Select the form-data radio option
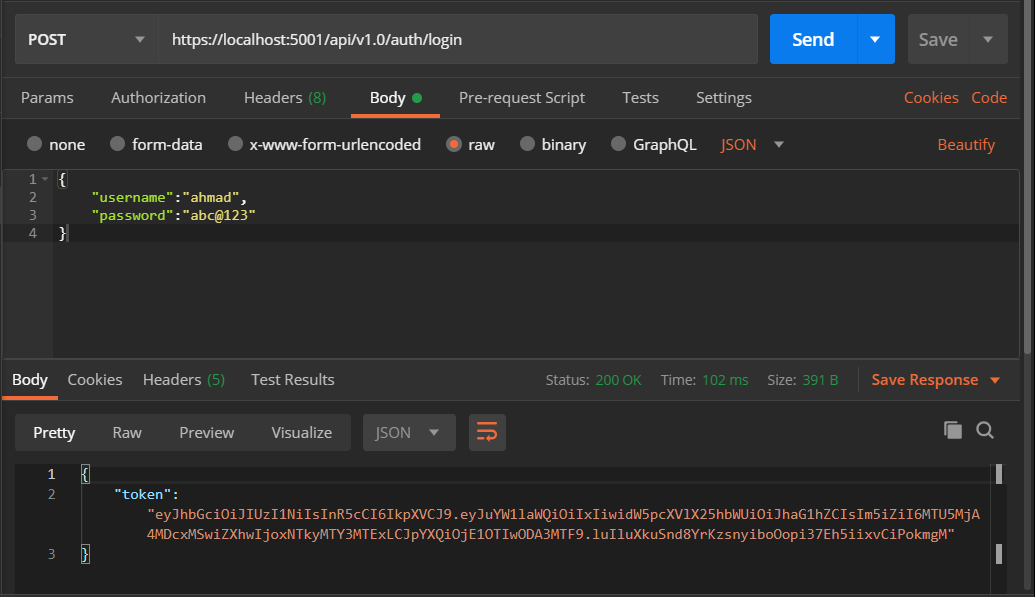 click(156, 145)
